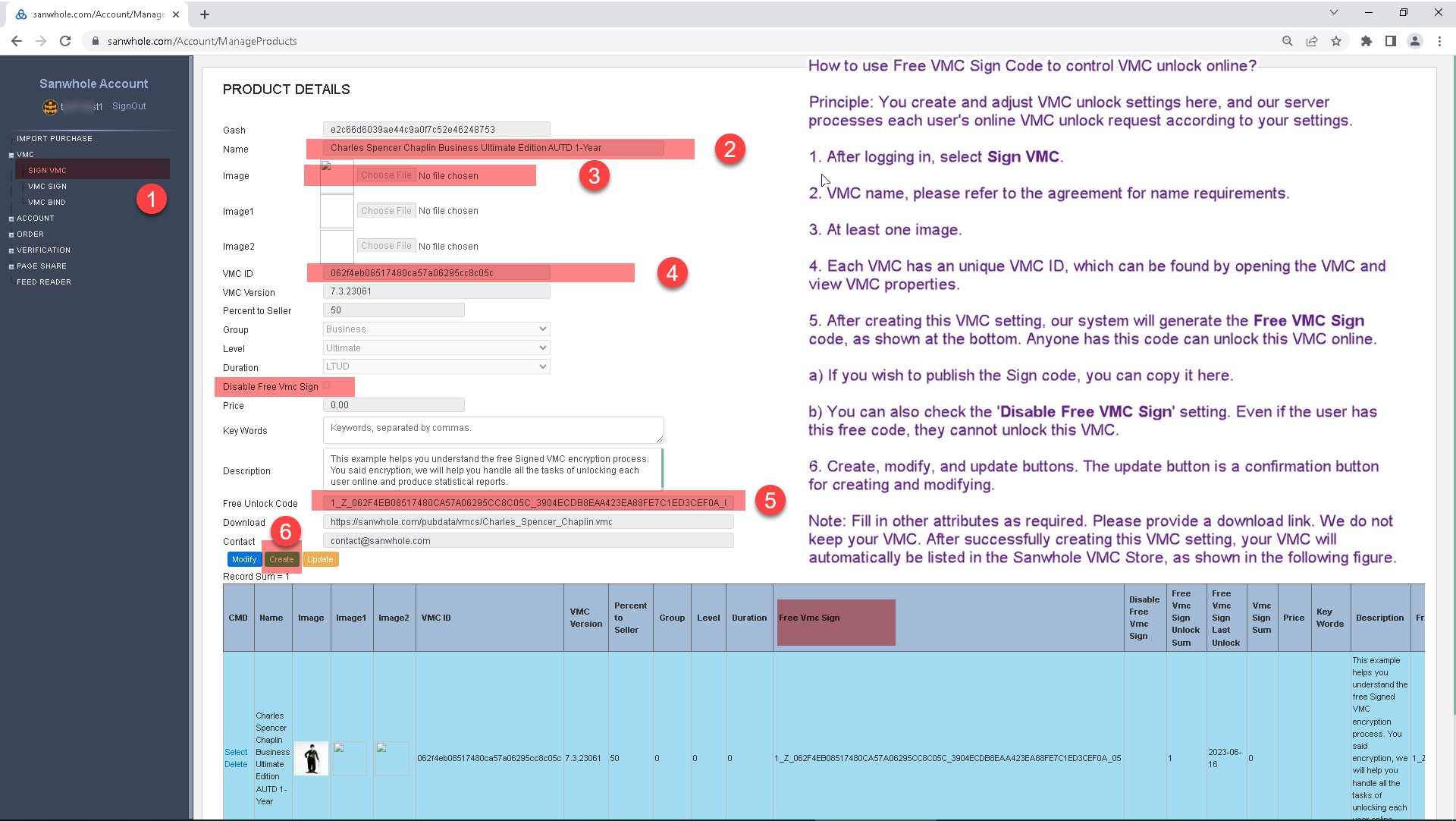Open the browser extensions puzzle icon

tap(1366, 41)
